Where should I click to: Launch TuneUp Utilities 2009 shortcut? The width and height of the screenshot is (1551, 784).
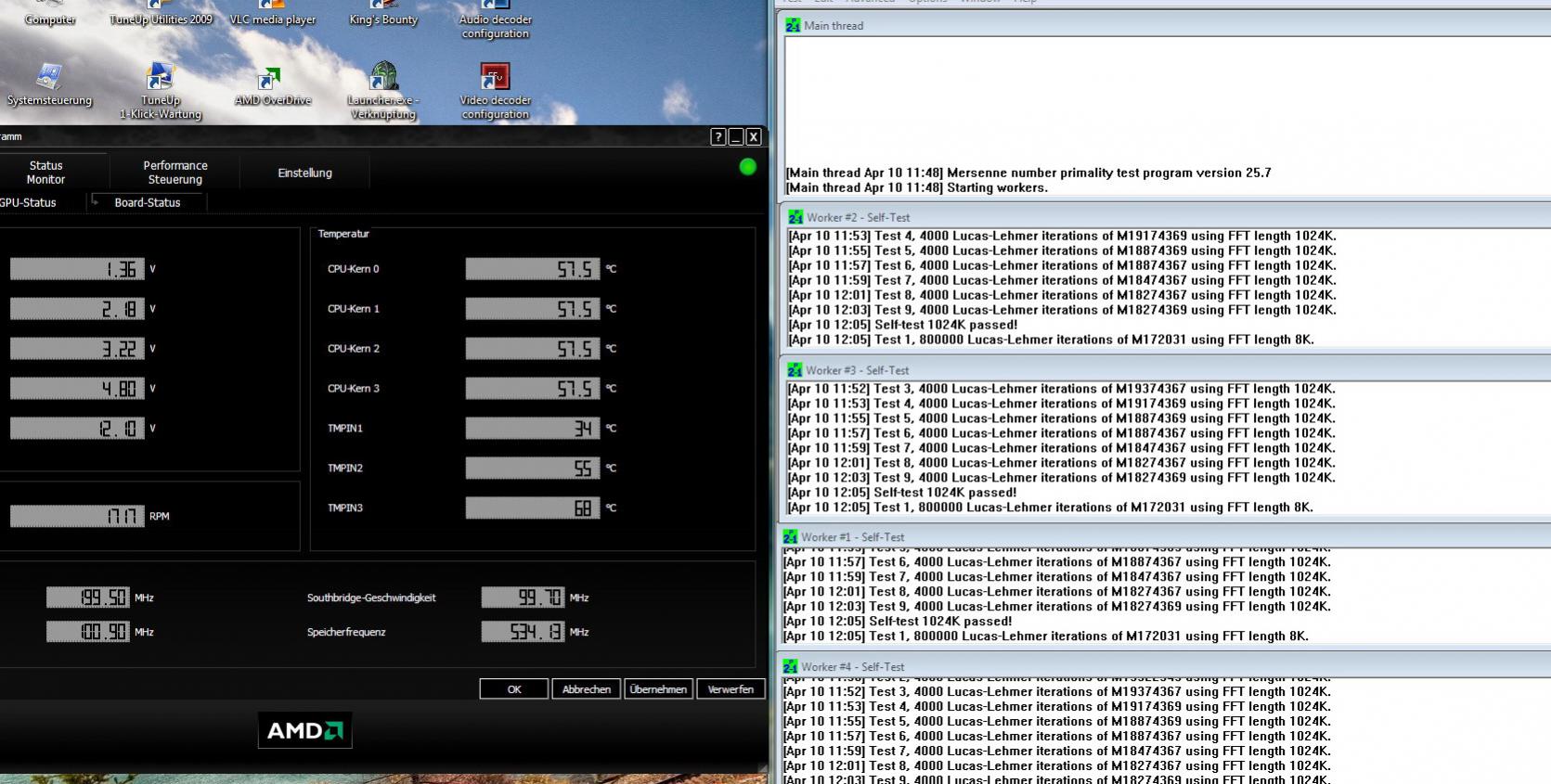pyautogui.click(x=161, y=13)
